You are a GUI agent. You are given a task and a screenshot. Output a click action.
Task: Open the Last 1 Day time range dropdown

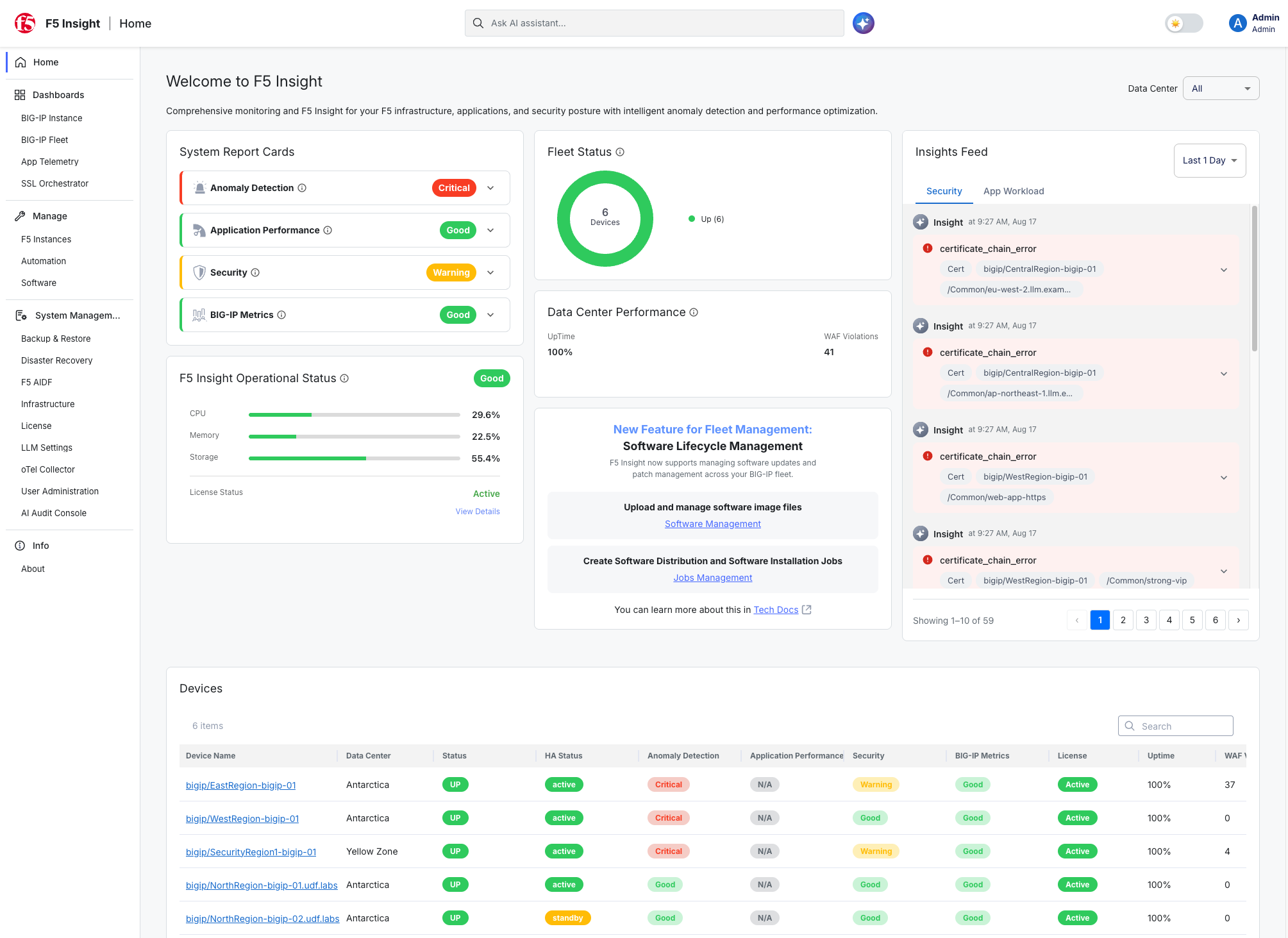point(1210,160)
